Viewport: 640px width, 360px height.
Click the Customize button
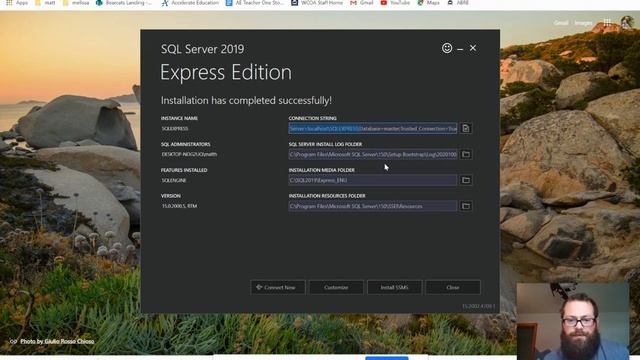[336, 287]
